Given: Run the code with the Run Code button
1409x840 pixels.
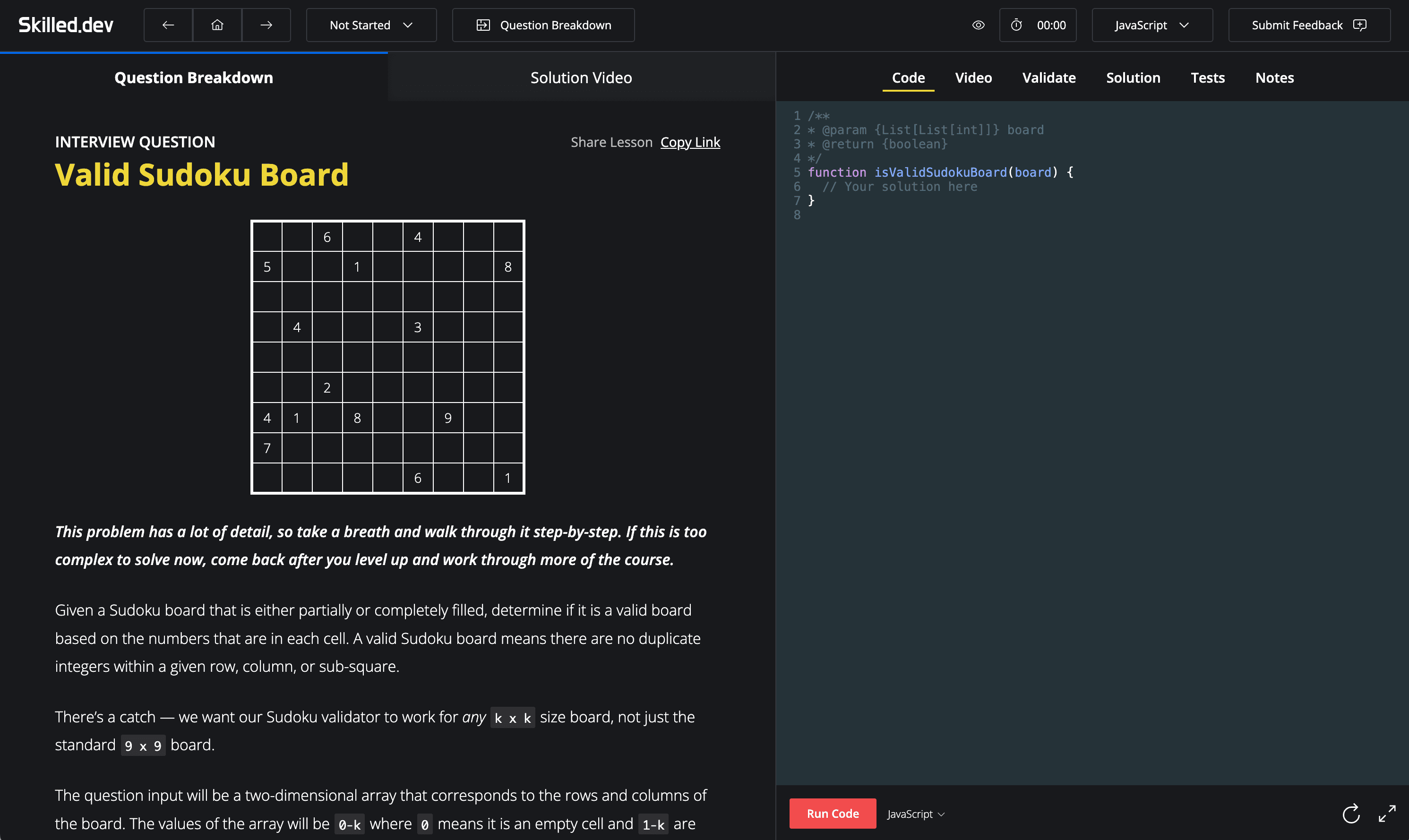Looking at the screenshot, I should pos(832,814).
